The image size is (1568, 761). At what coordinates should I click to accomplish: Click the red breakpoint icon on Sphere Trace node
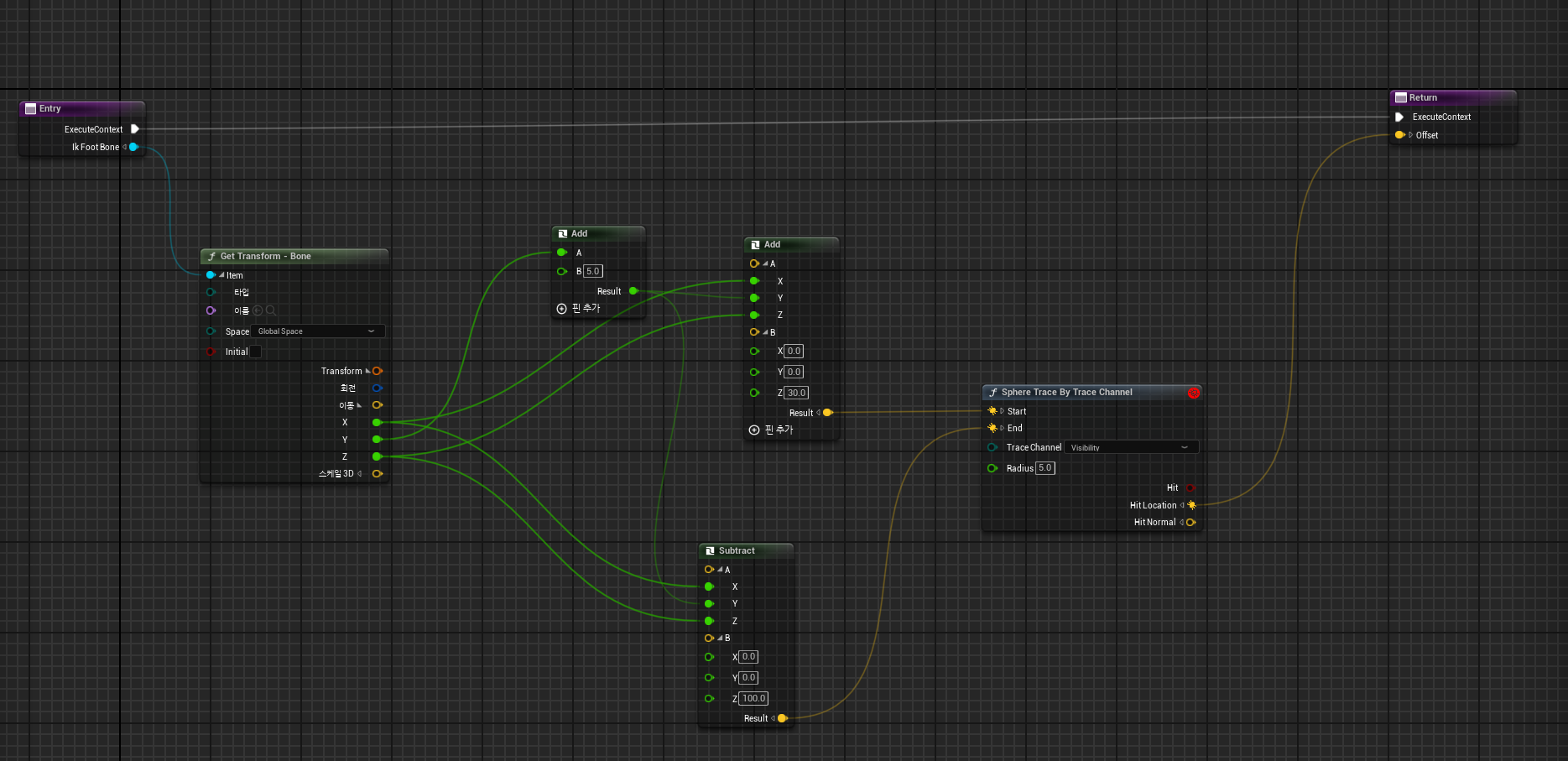pyautogui.click(x=1193, y=393)
